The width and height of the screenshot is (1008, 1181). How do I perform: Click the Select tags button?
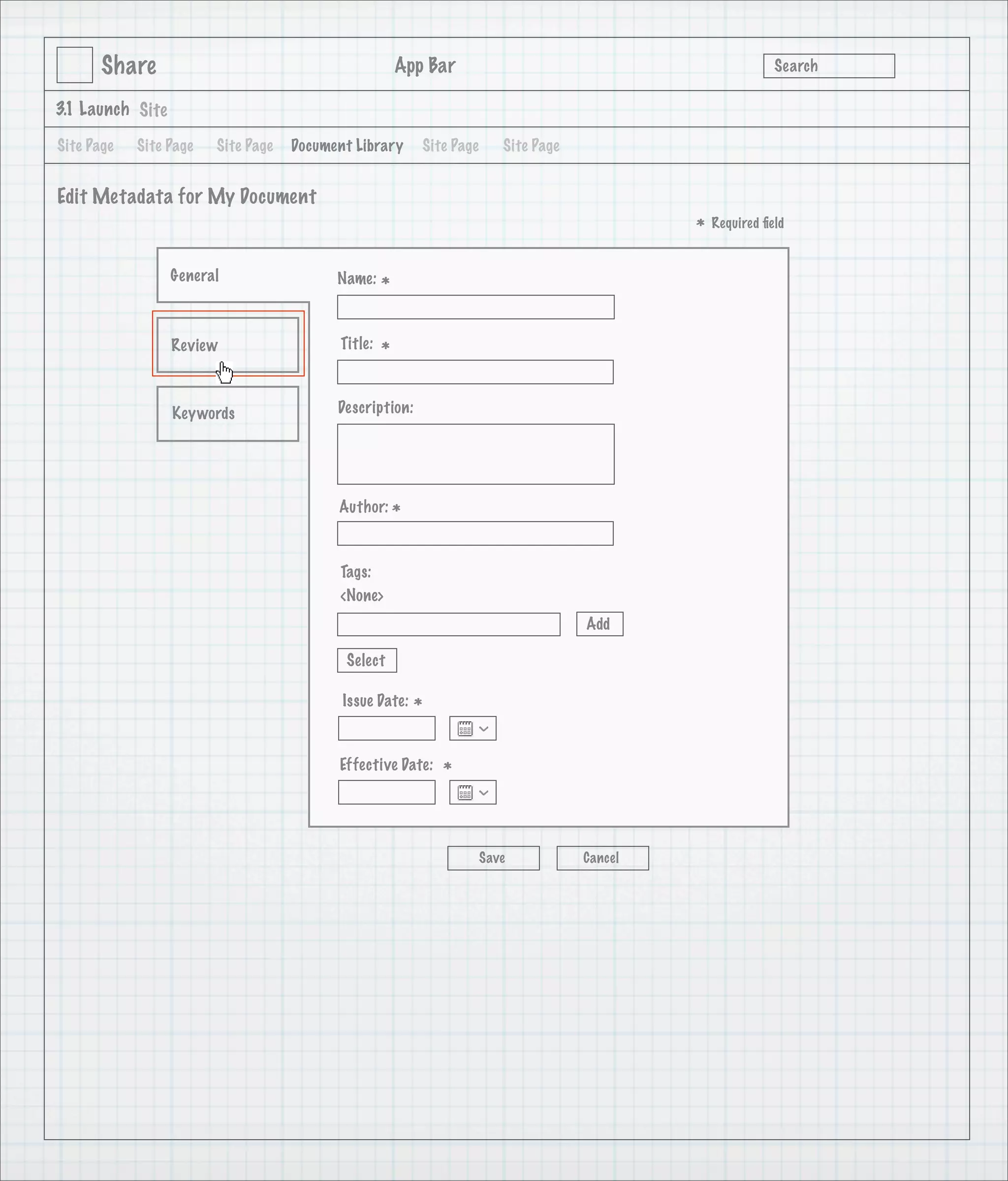click(x=367, y=660)
